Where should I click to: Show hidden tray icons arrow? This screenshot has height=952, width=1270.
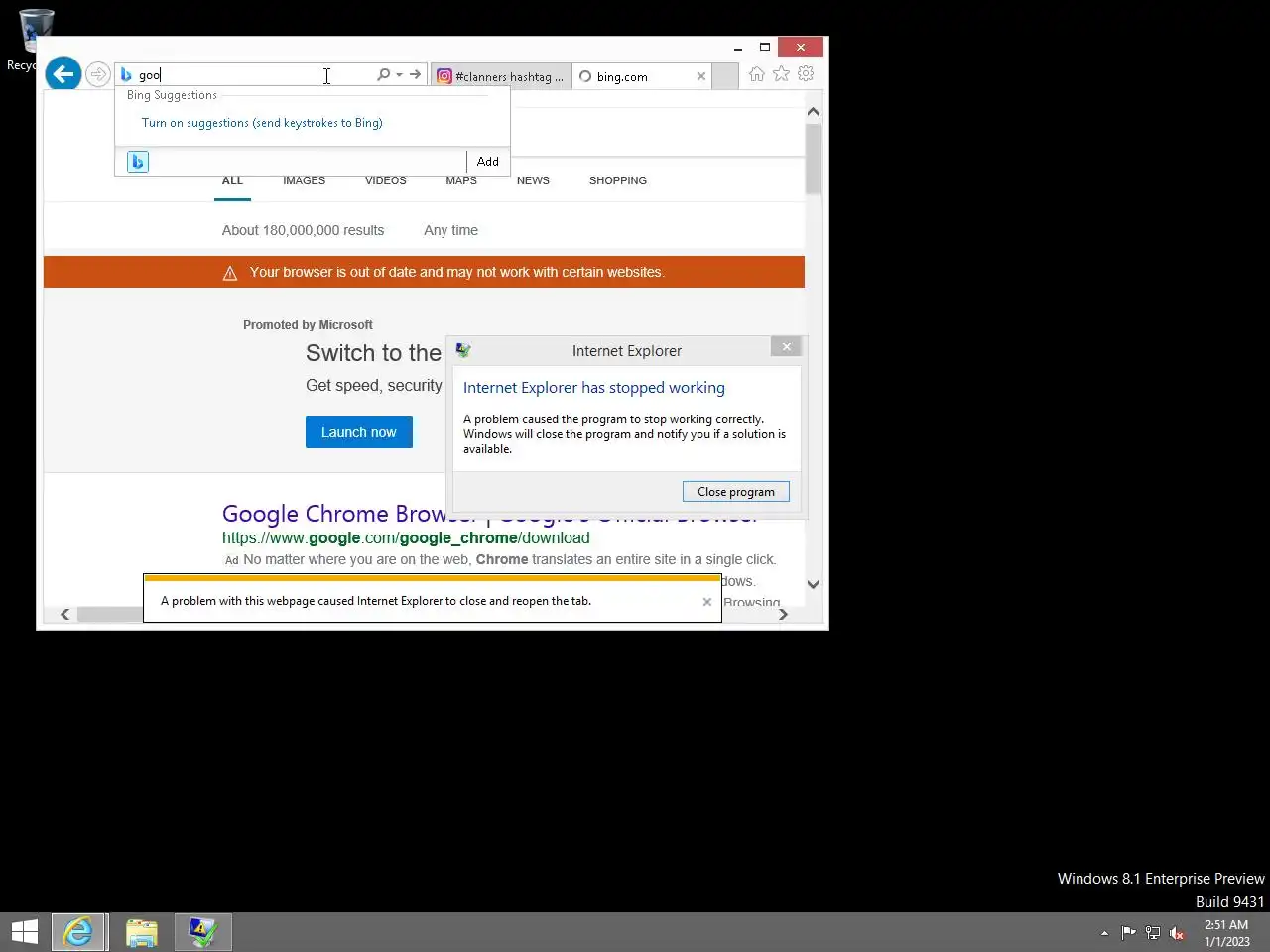point(1104,933)
